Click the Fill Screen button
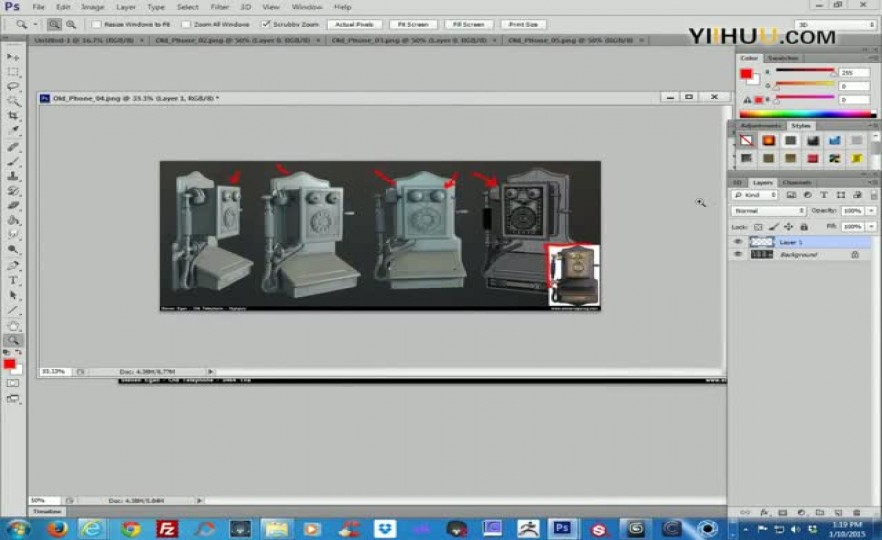 (x=468, y=24)
